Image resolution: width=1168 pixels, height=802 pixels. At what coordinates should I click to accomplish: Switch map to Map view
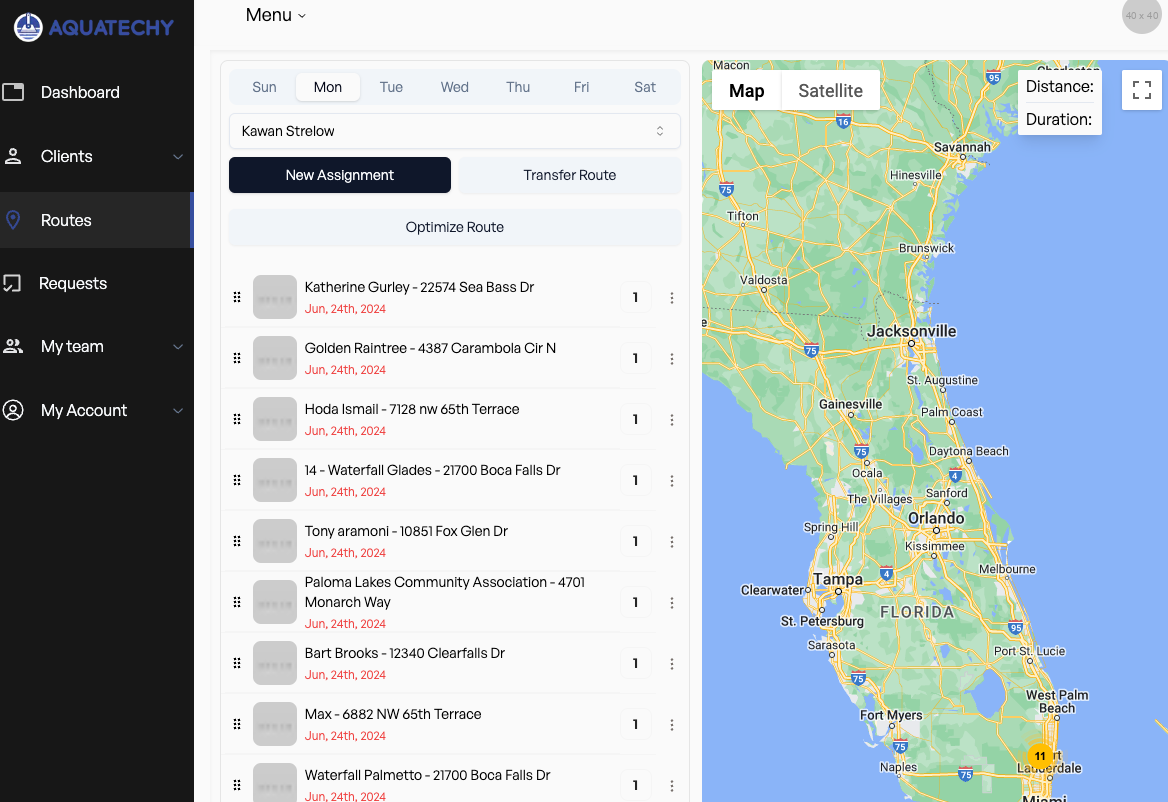point(746,90)
